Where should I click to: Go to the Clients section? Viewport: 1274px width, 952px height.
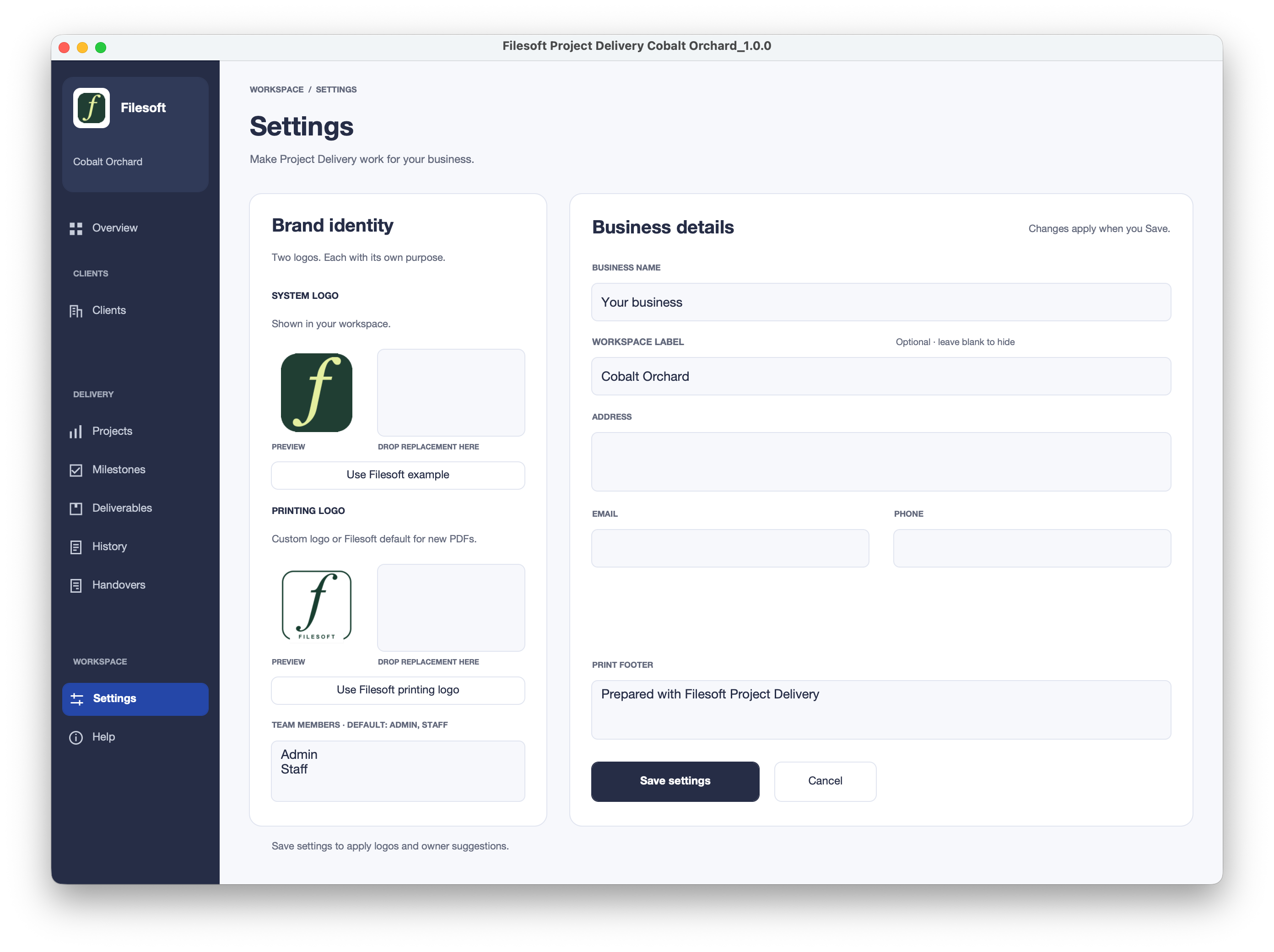point(135,310)
